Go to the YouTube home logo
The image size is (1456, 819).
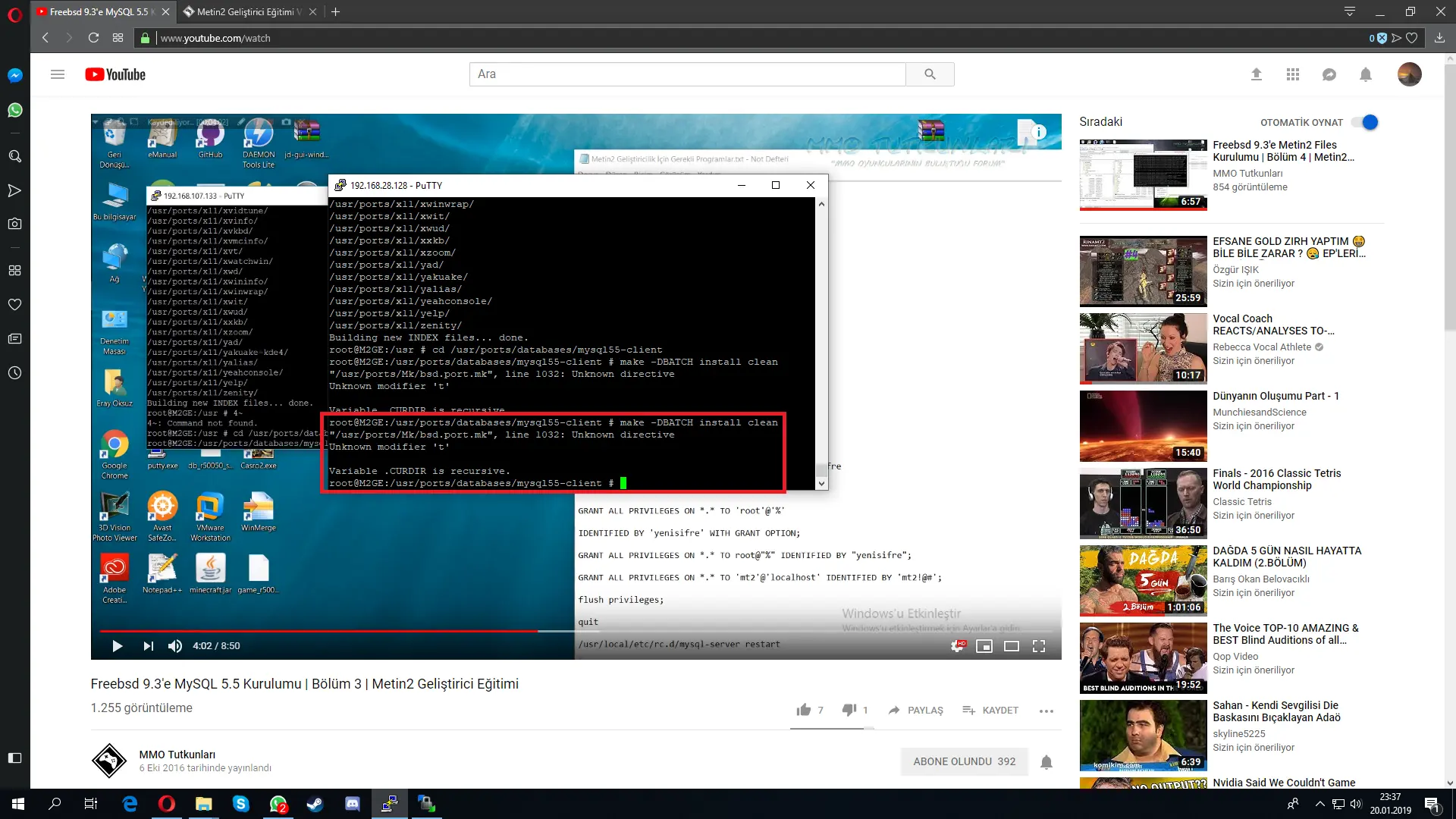115,74
